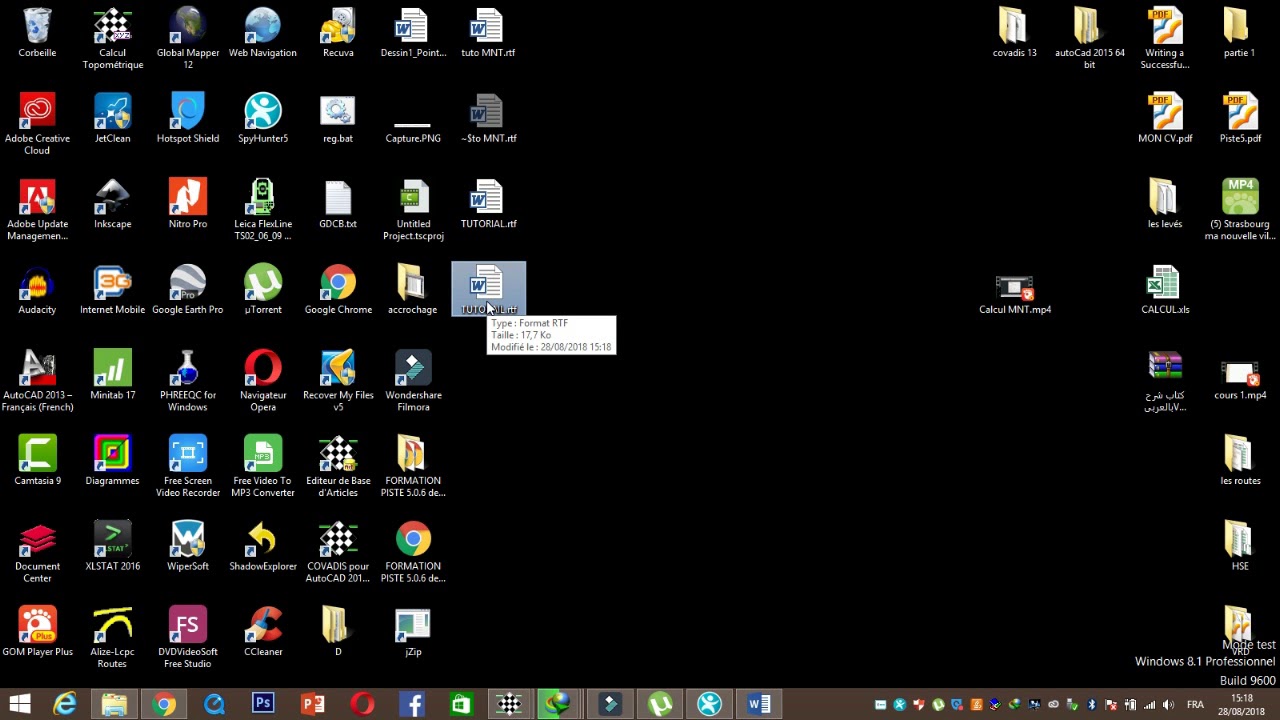Launch Calcul Topométrique shortcut
This screenshot has height=720, width=1280.
112,38
